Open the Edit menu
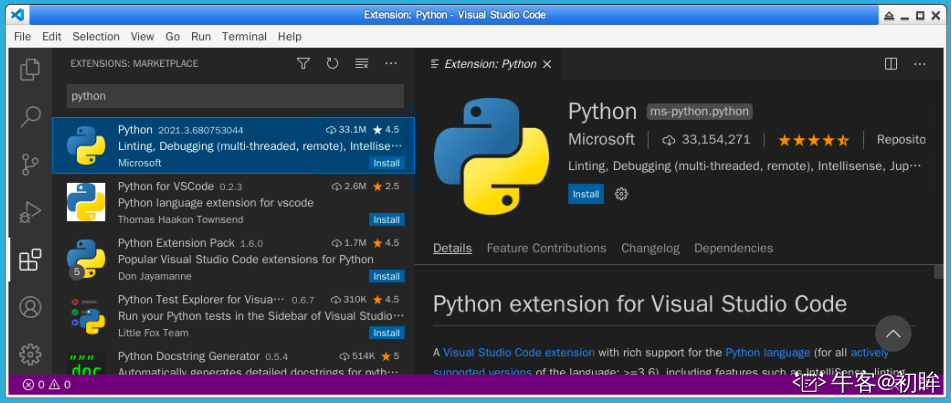Screen dimensions: 951x403 click(52, 36)
